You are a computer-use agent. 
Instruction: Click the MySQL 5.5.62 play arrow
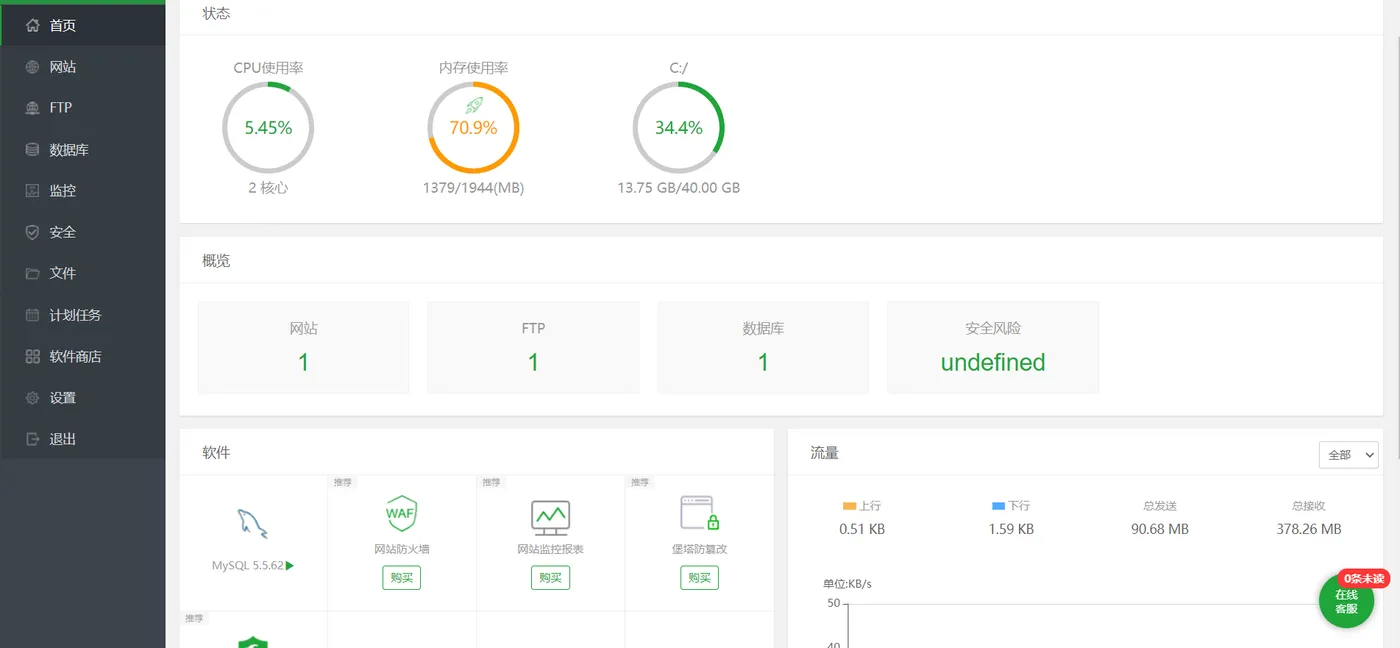[290, 566]
